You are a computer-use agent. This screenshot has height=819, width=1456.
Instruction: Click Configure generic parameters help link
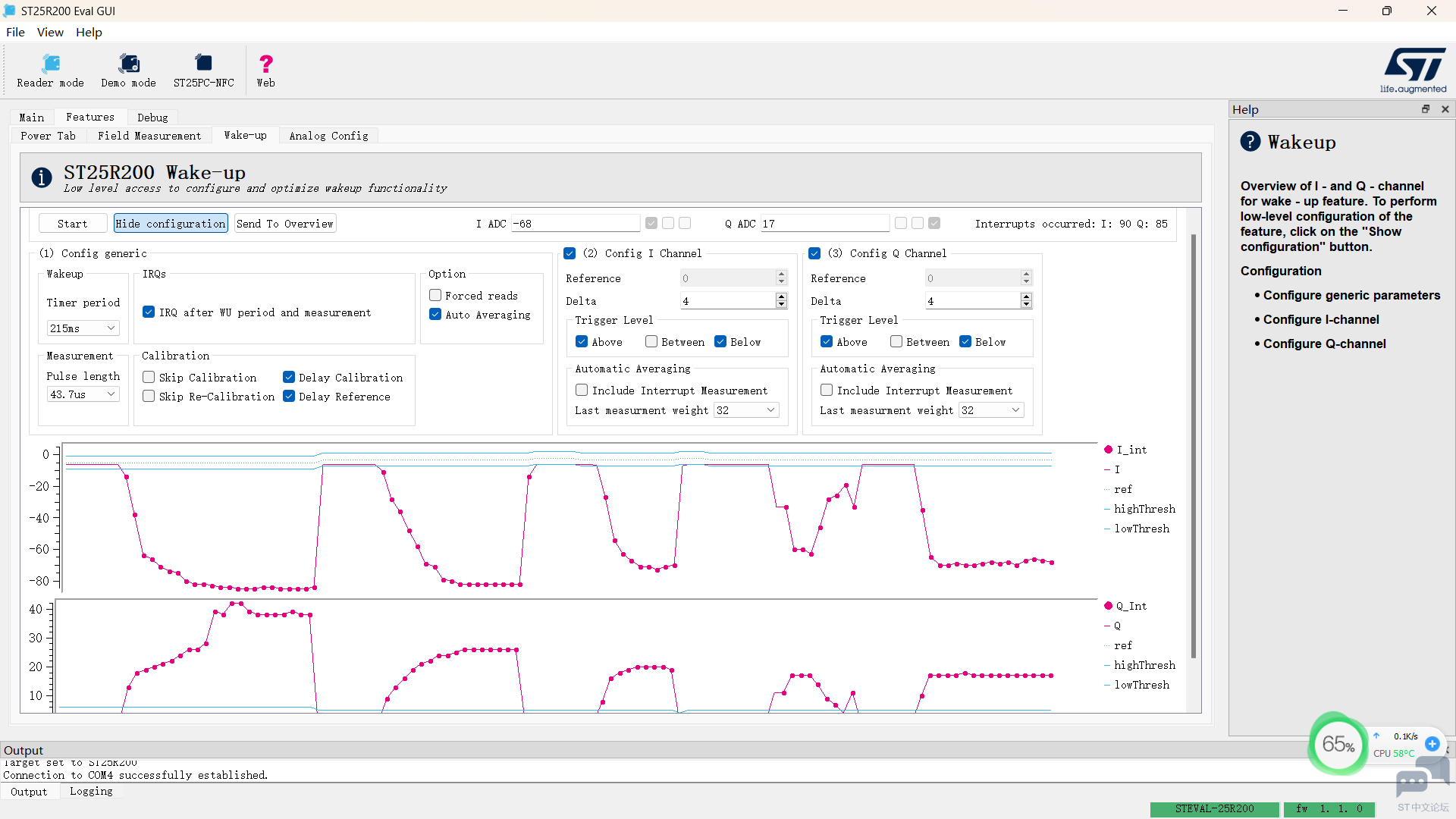[x=1351, y=296]
